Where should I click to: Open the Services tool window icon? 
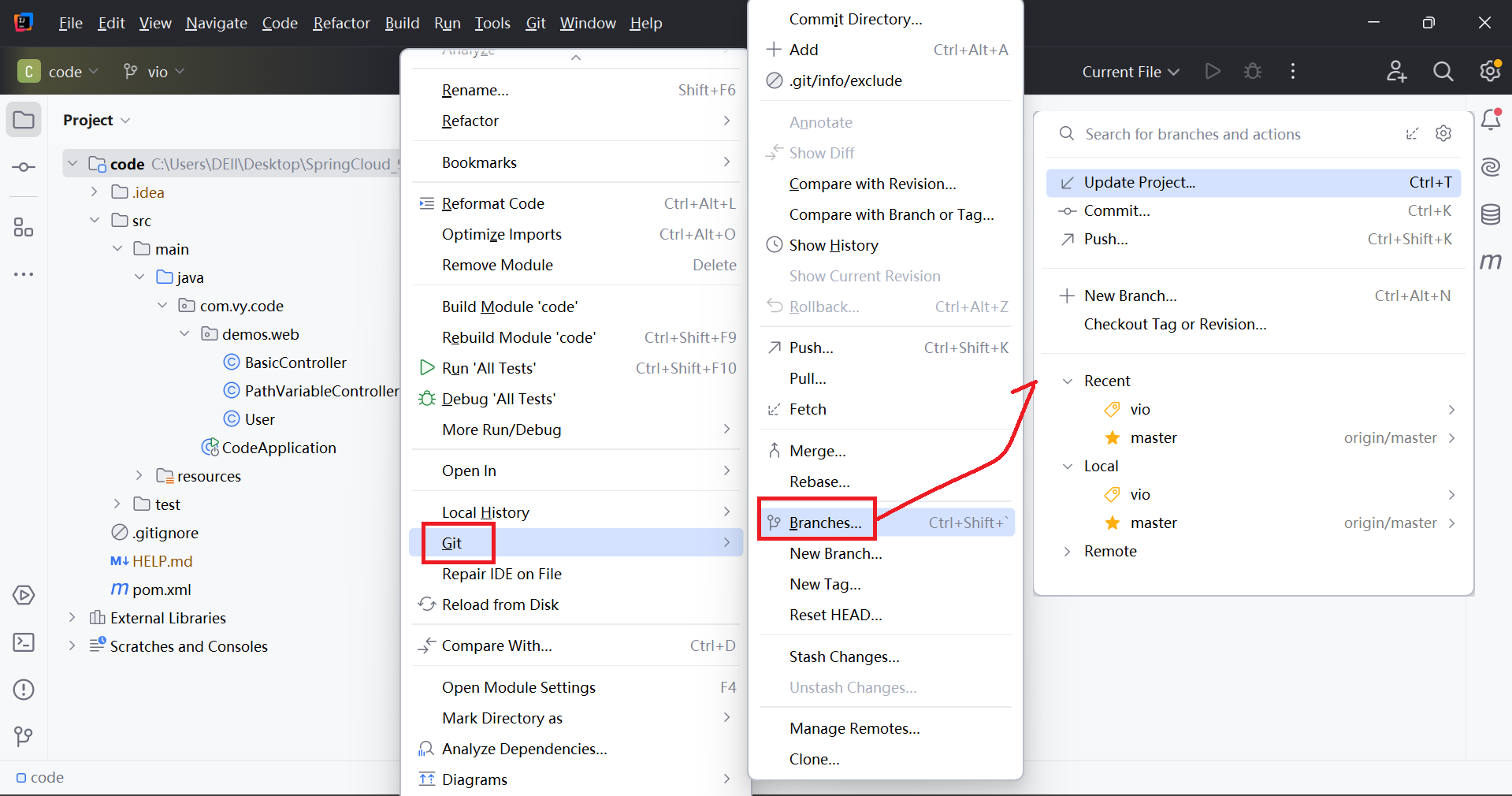tap(24, 595)
